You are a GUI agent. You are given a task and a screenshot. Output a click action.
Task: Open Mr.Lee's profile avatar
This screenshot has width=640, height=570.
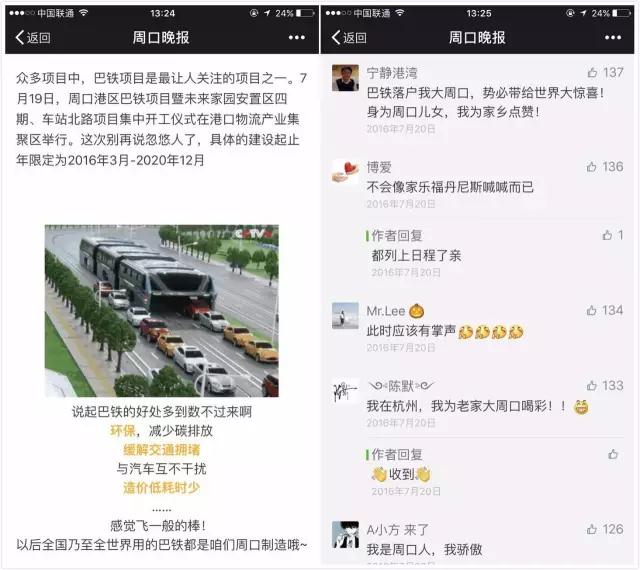pyautogui.click(x=345, y=316)
